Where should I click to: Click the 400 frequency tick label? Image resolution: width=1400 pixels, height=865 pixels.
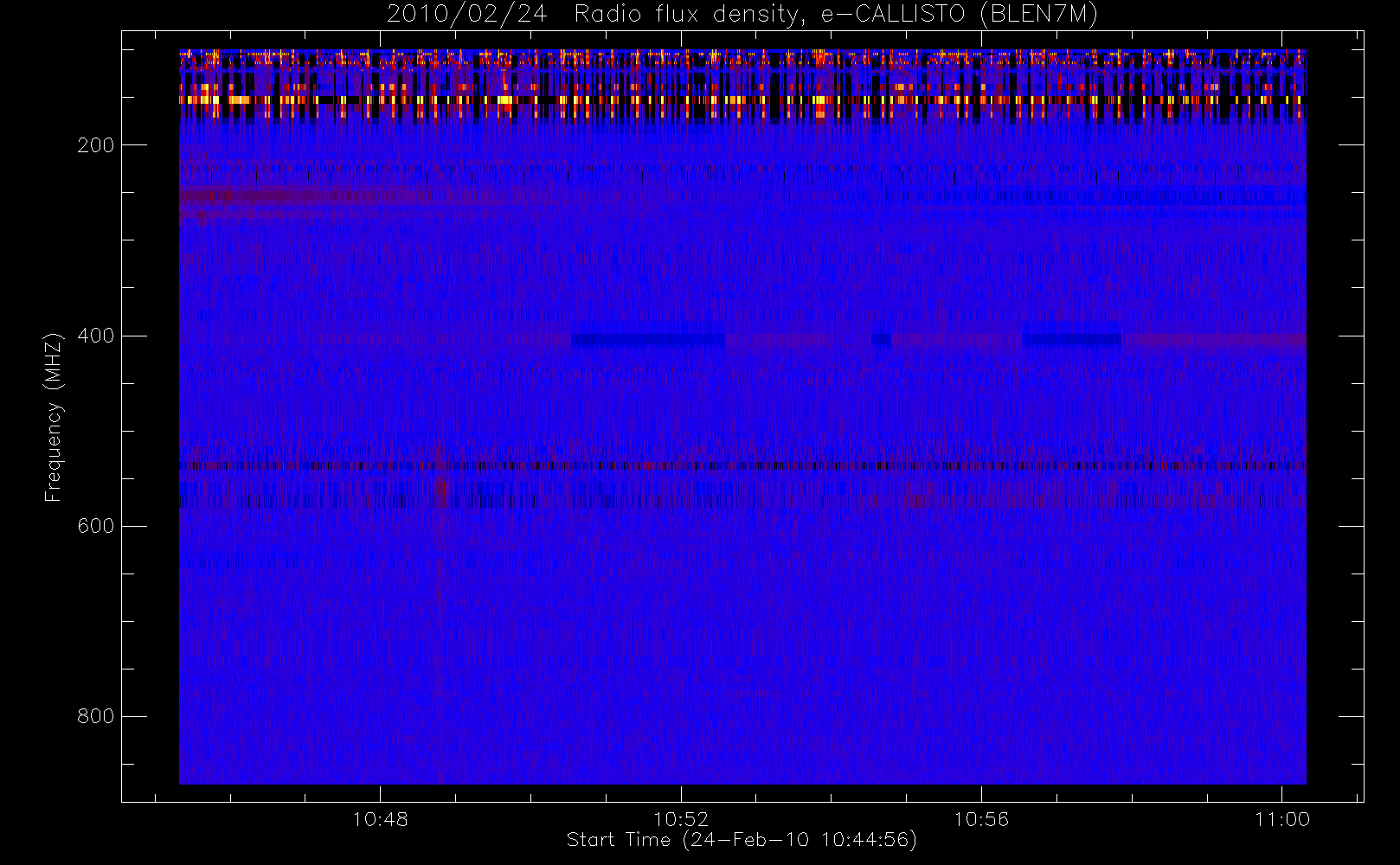[95, 336]
